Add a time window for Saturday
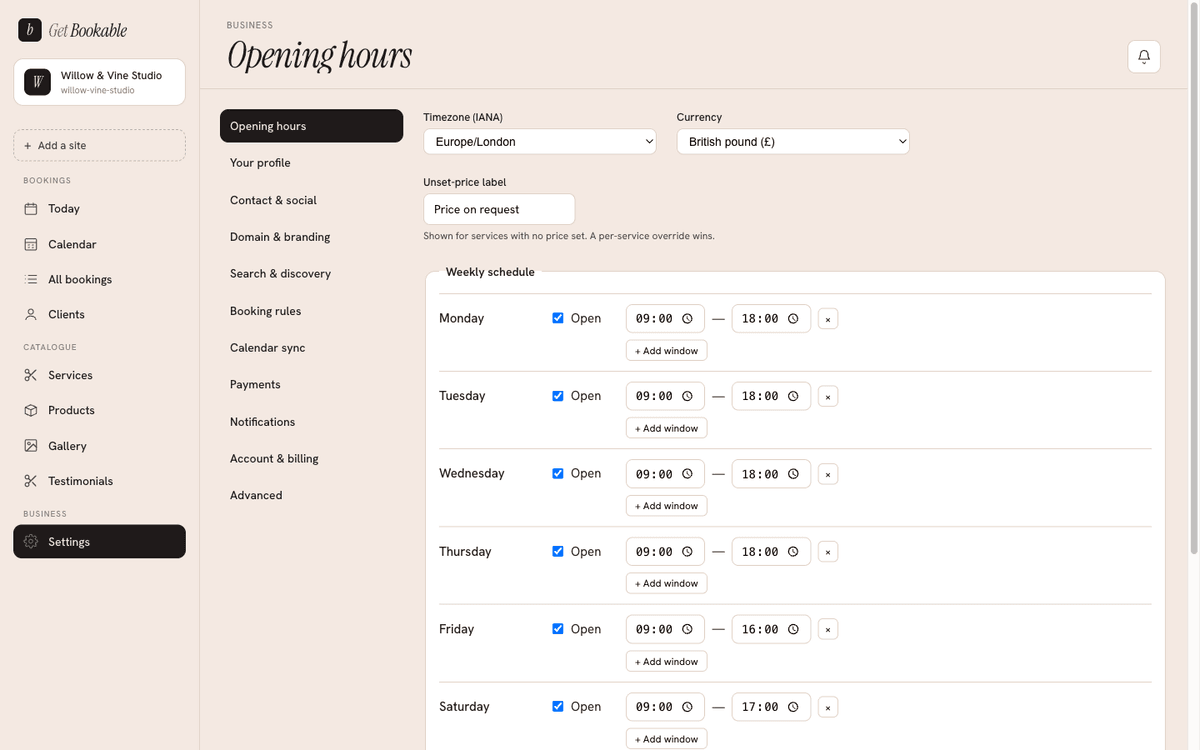 pos(667,739)
